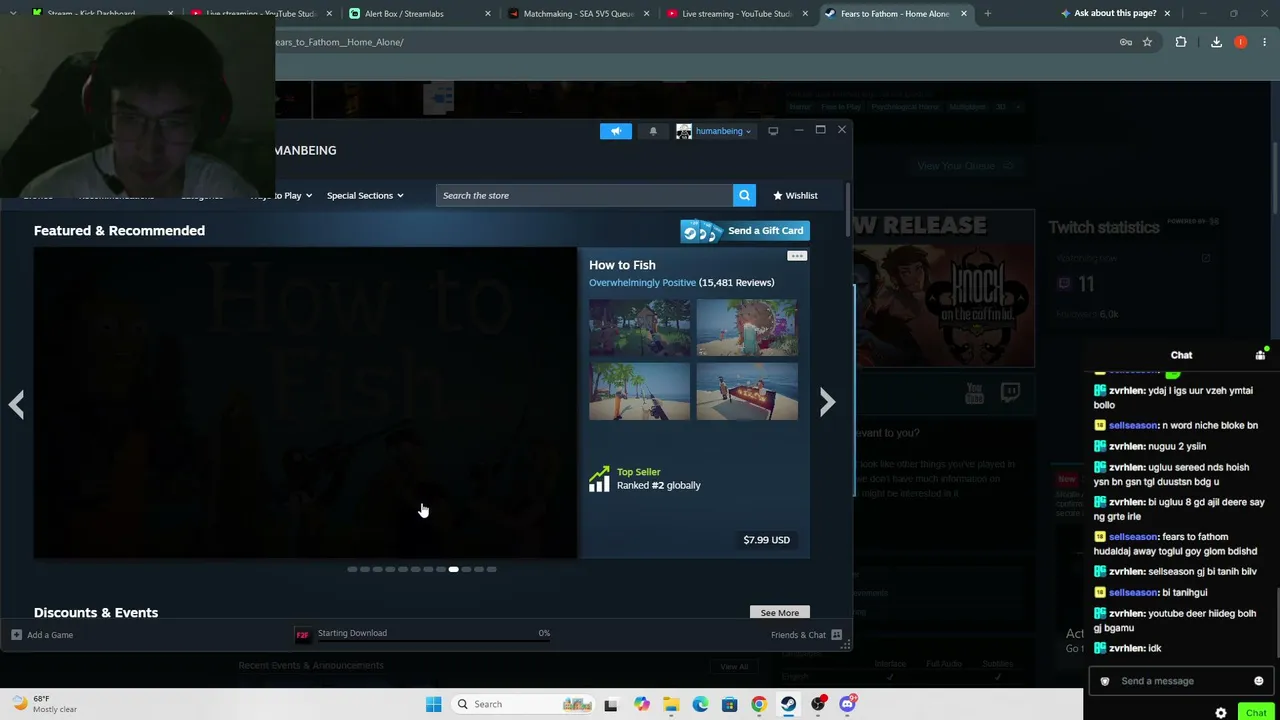Click the store search magnifier button
The height and width of the screenshot is (720, 1280).
click(744, 195)
